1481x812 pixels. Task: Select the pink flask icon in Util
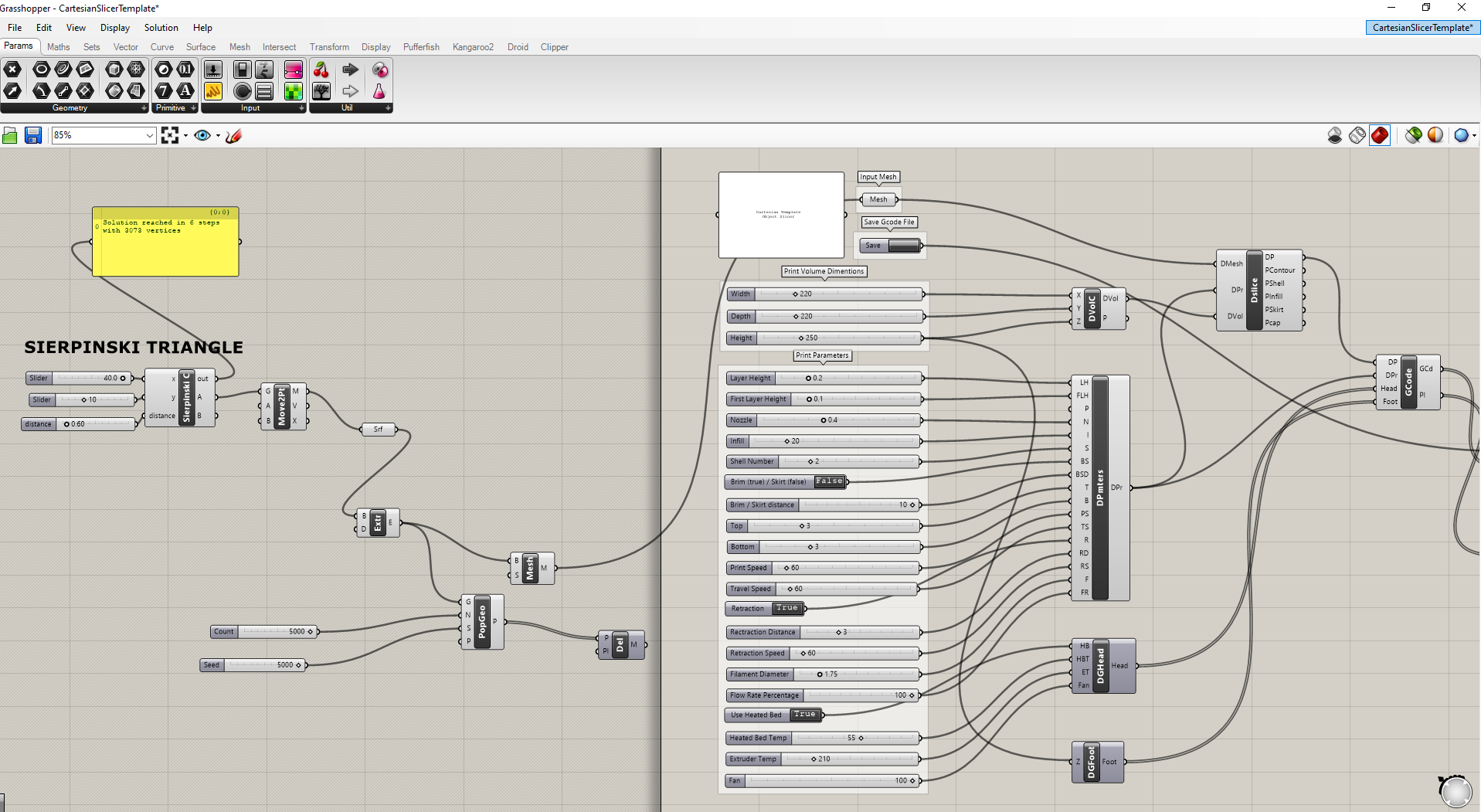379,91
